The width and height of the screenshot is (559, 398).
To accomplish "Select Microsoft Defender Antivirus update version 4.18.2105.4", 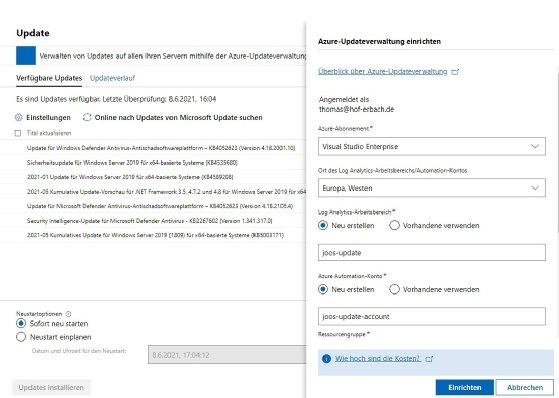I will point(153,206).
